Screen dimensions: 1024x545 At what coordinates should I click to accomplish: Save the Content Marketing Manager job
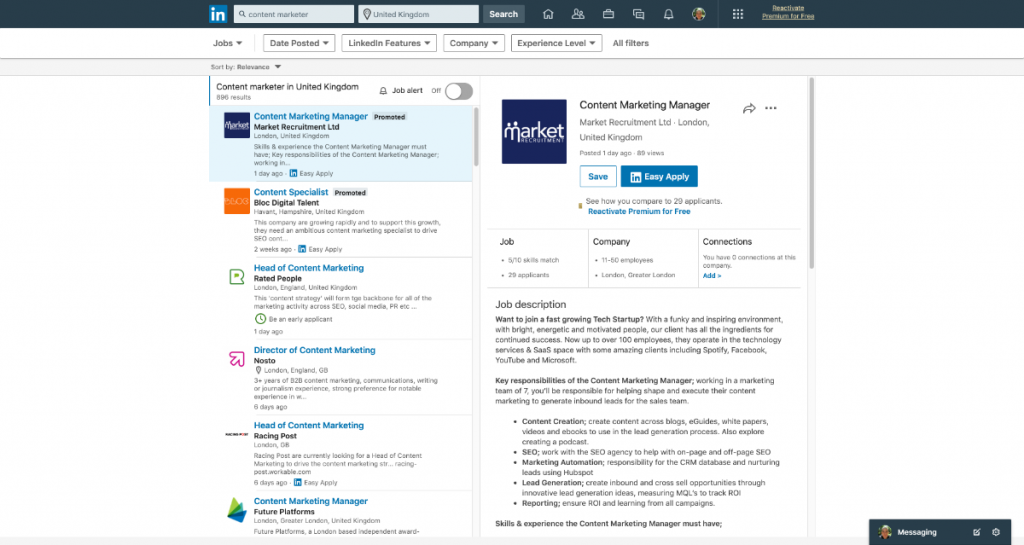tap(597, 176)
